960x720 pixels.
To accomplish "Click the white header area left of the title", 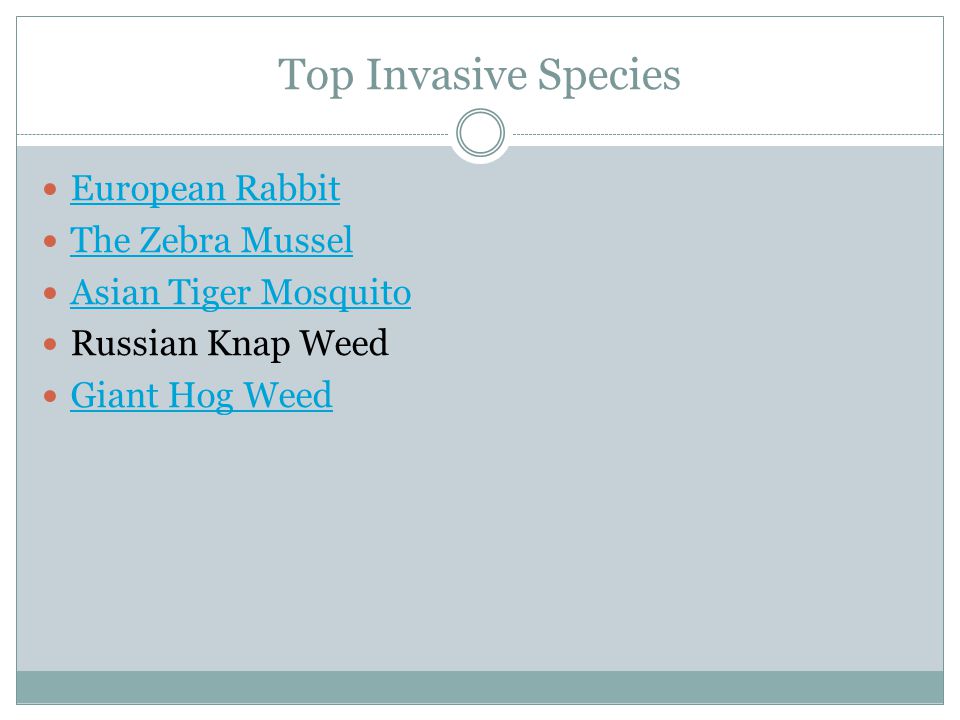I will tap(147, 75).
